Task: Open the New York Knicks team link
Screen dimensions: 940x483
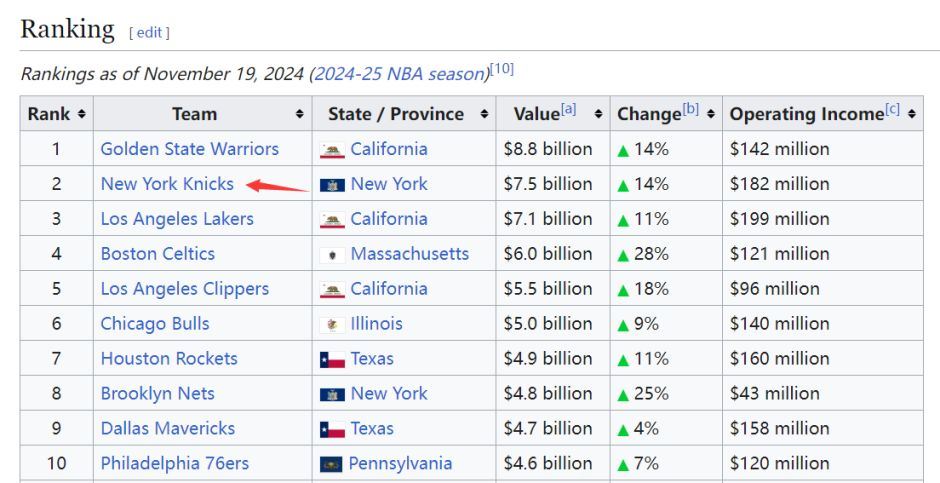Action: click(167, 184)
